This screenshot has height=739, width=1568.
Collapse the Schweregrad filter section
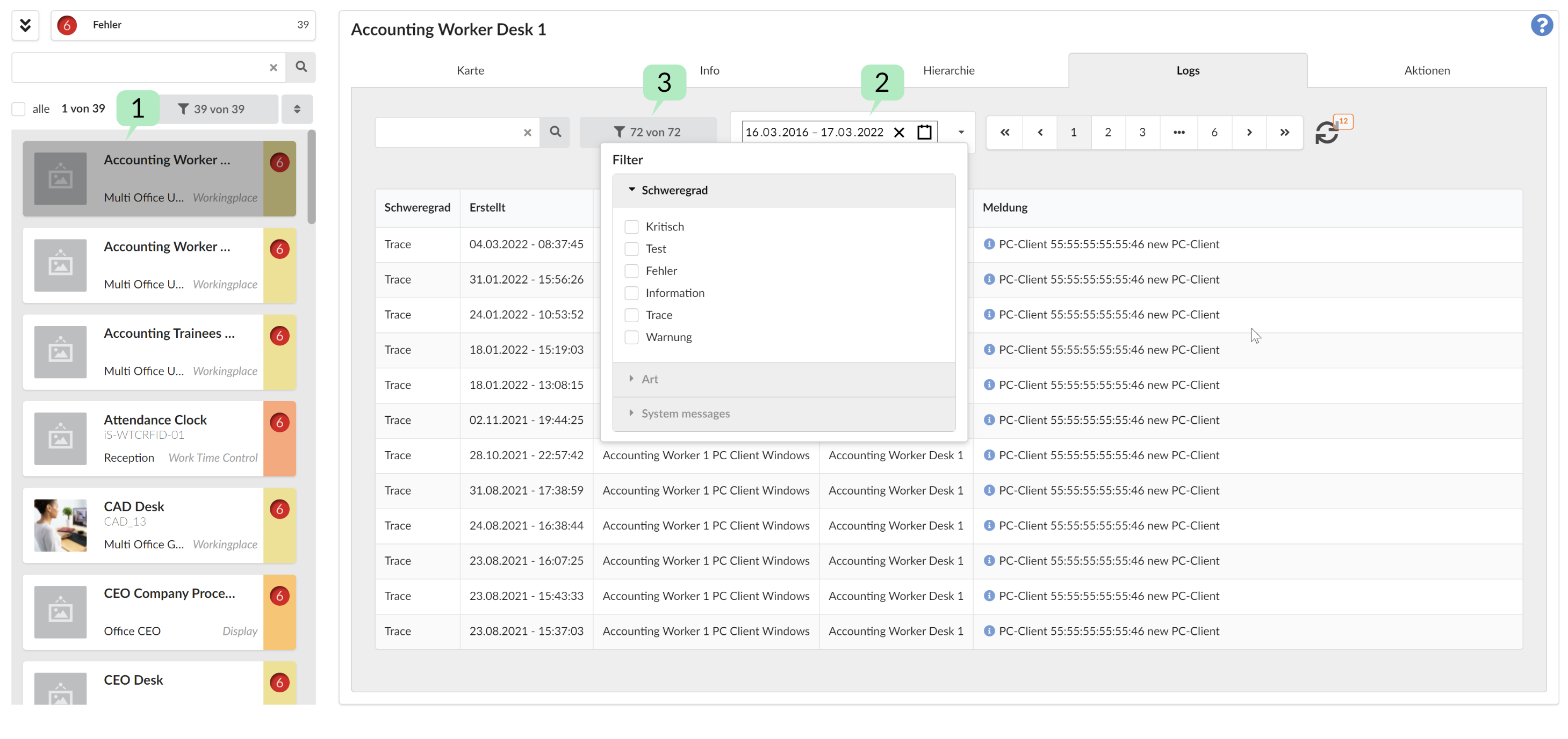coord(783,190)
